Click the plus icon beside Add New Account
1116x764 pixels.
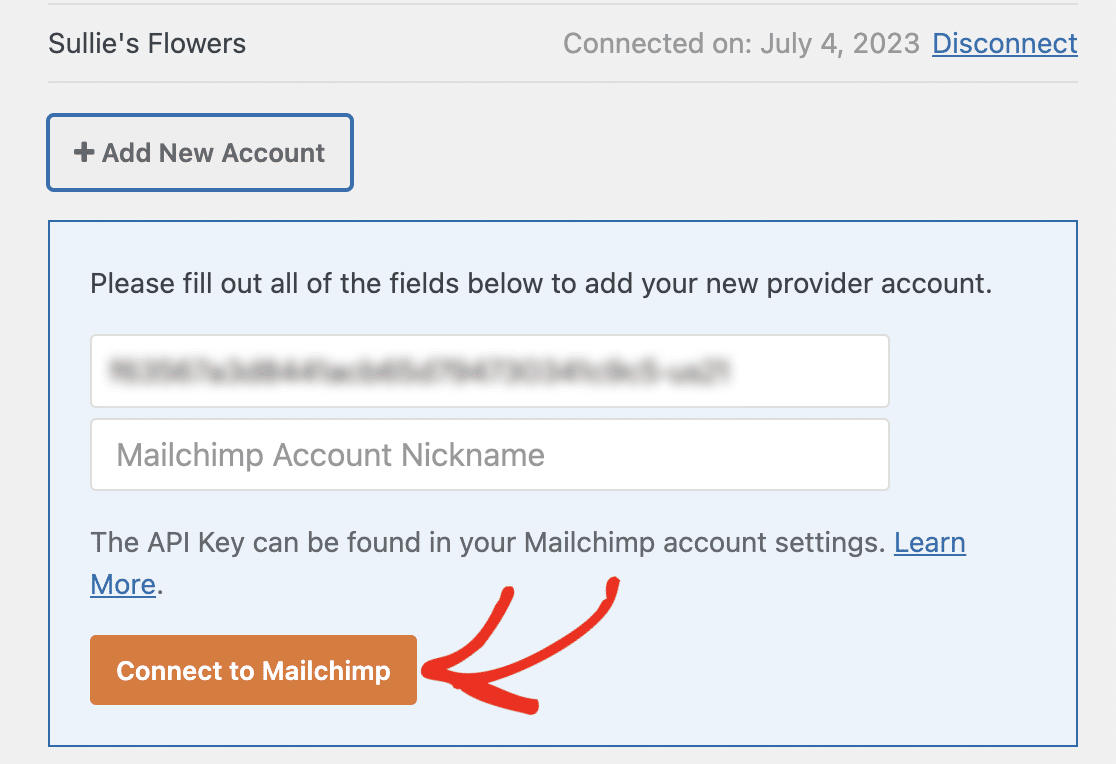84,153
